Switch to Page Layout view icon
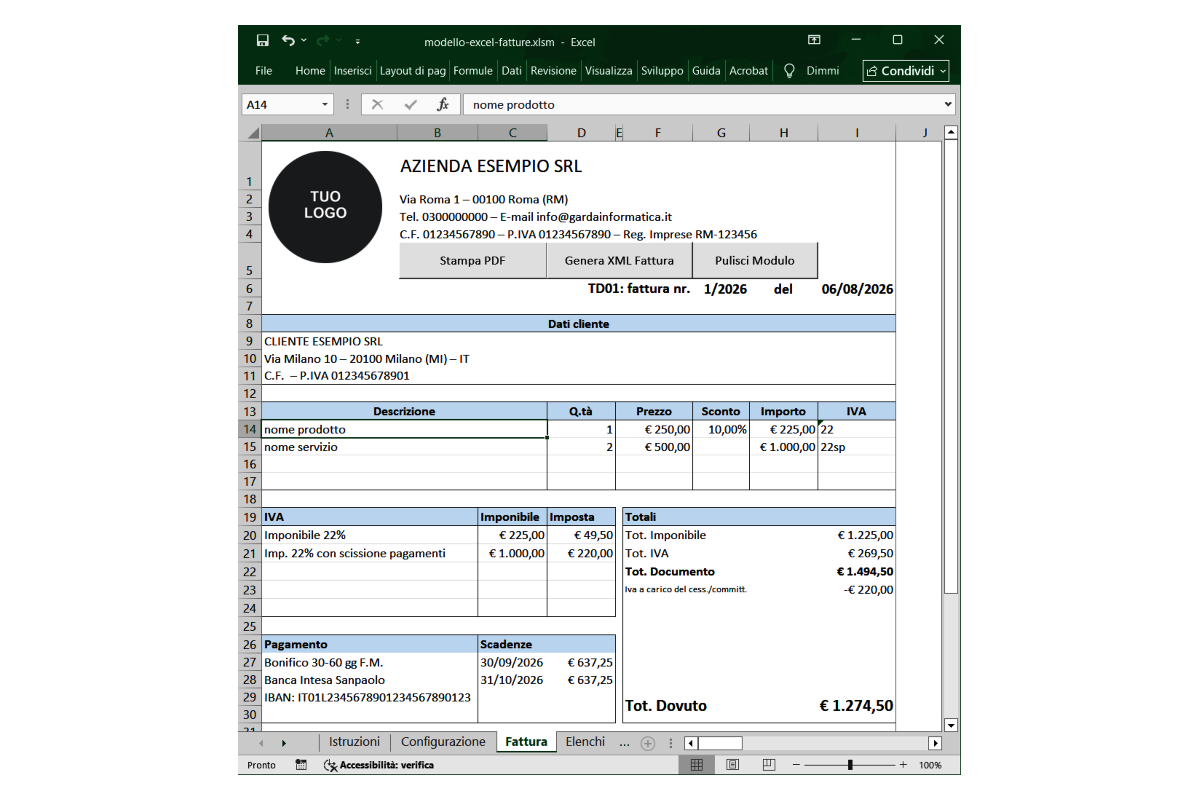 click(732, 765)
